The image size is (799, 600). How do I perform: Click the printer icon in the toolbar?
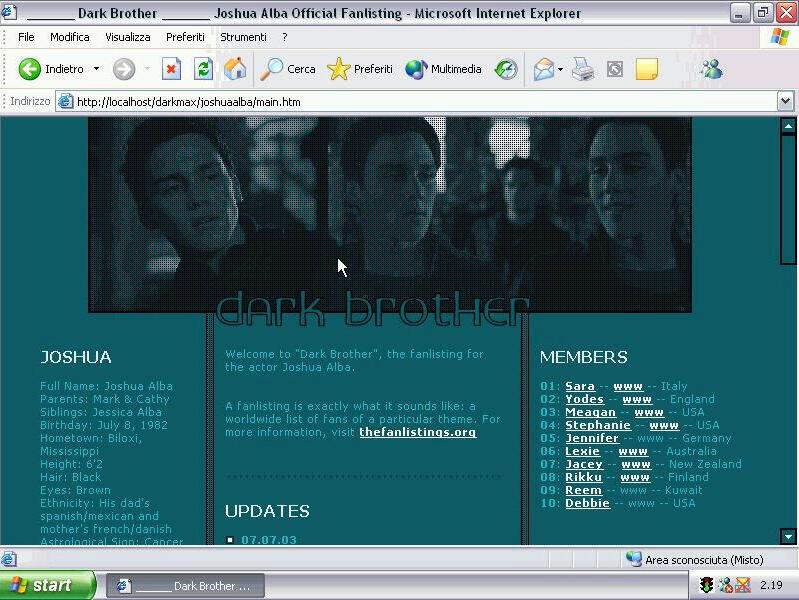(584, 69)
